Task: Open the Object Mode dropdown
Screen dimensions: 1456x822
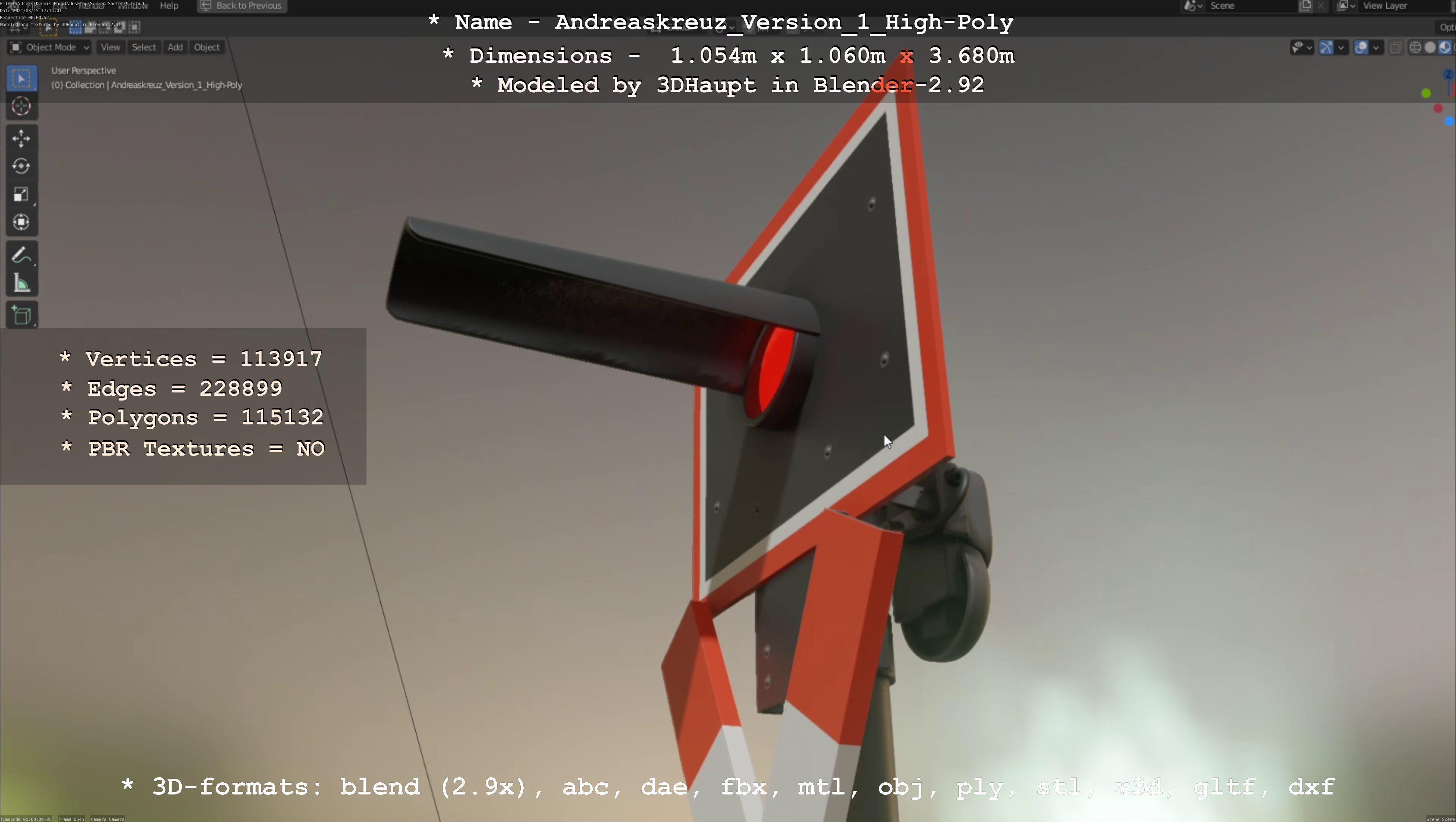Action: [49, 47]
